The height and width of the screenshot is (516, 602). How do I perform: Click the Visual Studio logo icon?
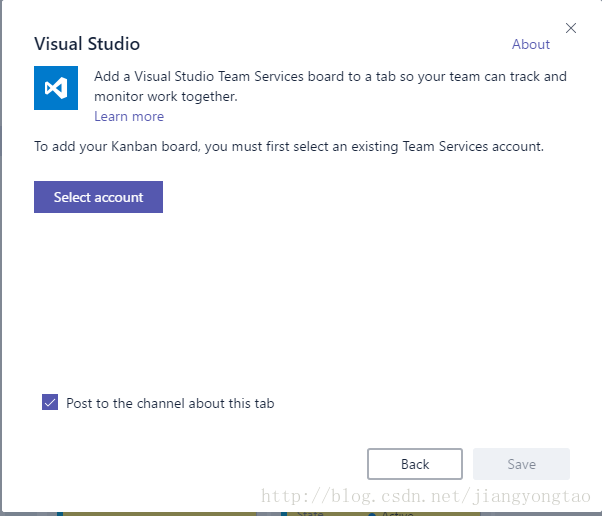coord(56,88)
